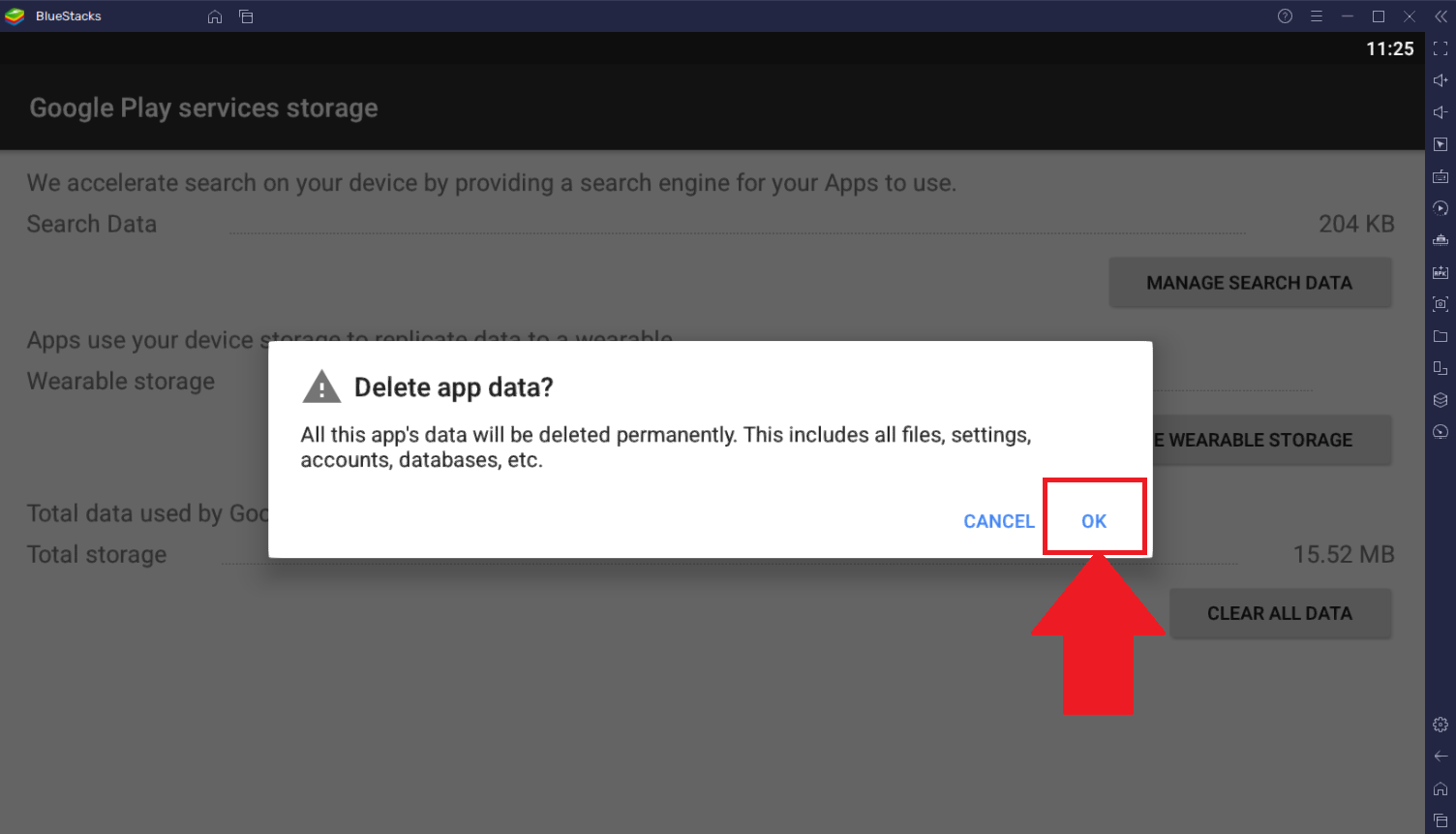Toggle the lock mouse cursor icon

pyautogui.click(x=1441, y=144)
